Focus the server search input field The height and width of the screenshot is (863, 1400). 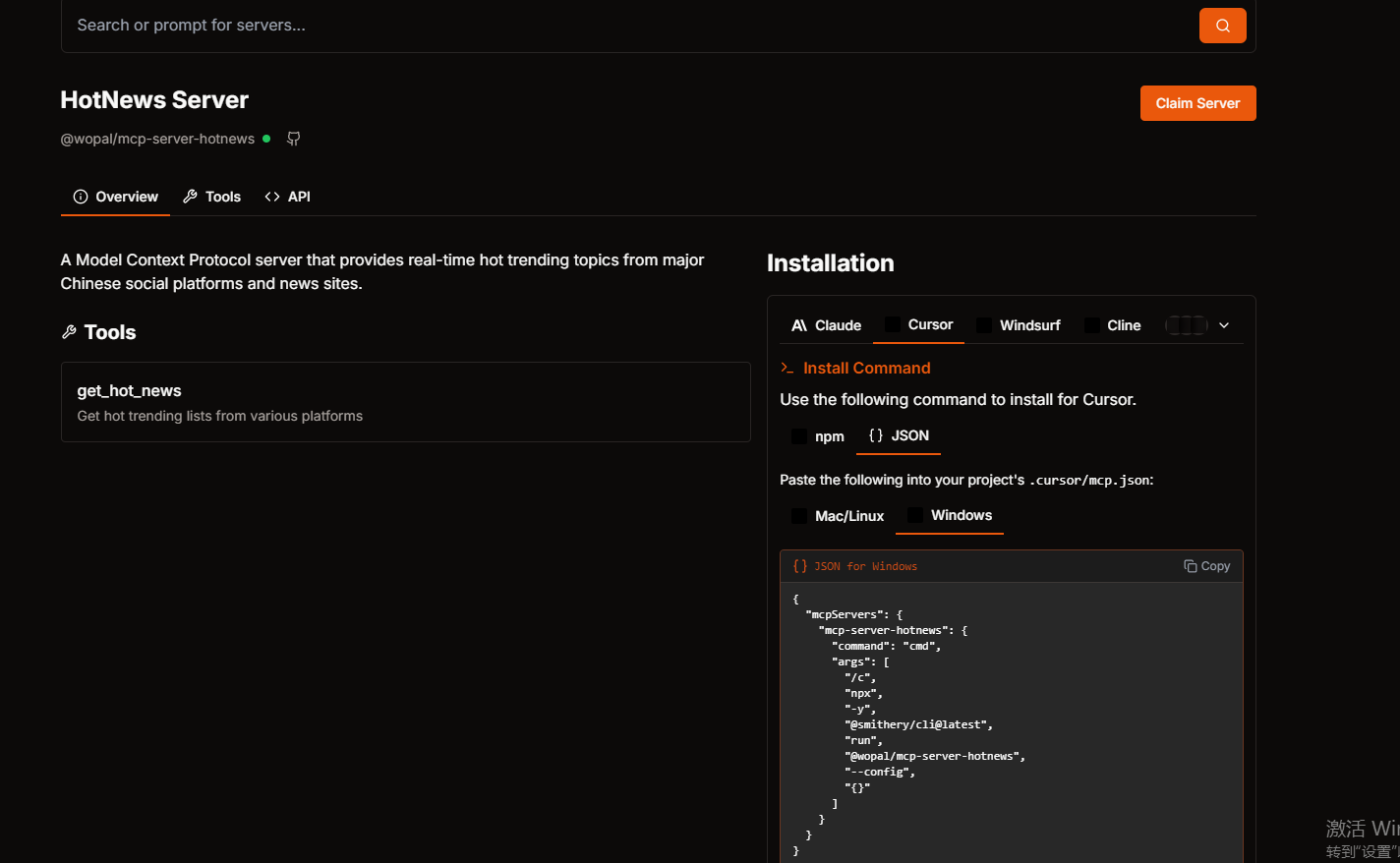coord(629,26)
